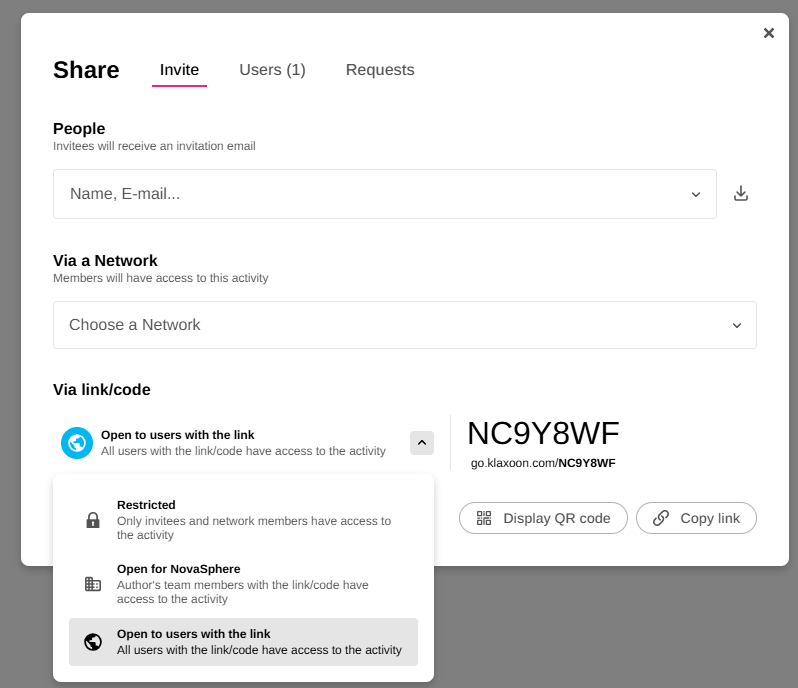Switch to the Users (1) tab
Image resolution: width=798 pixels, height=688 pixels.
(272, 70)
